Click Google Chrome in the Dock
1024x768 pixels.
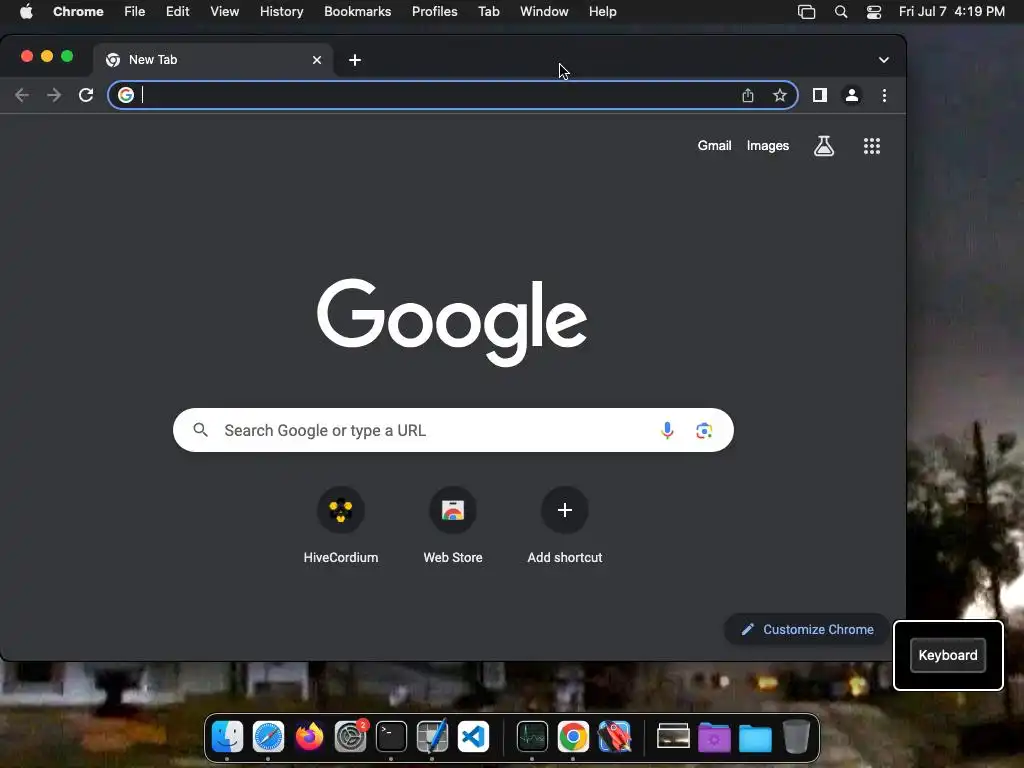pos(573,737)
